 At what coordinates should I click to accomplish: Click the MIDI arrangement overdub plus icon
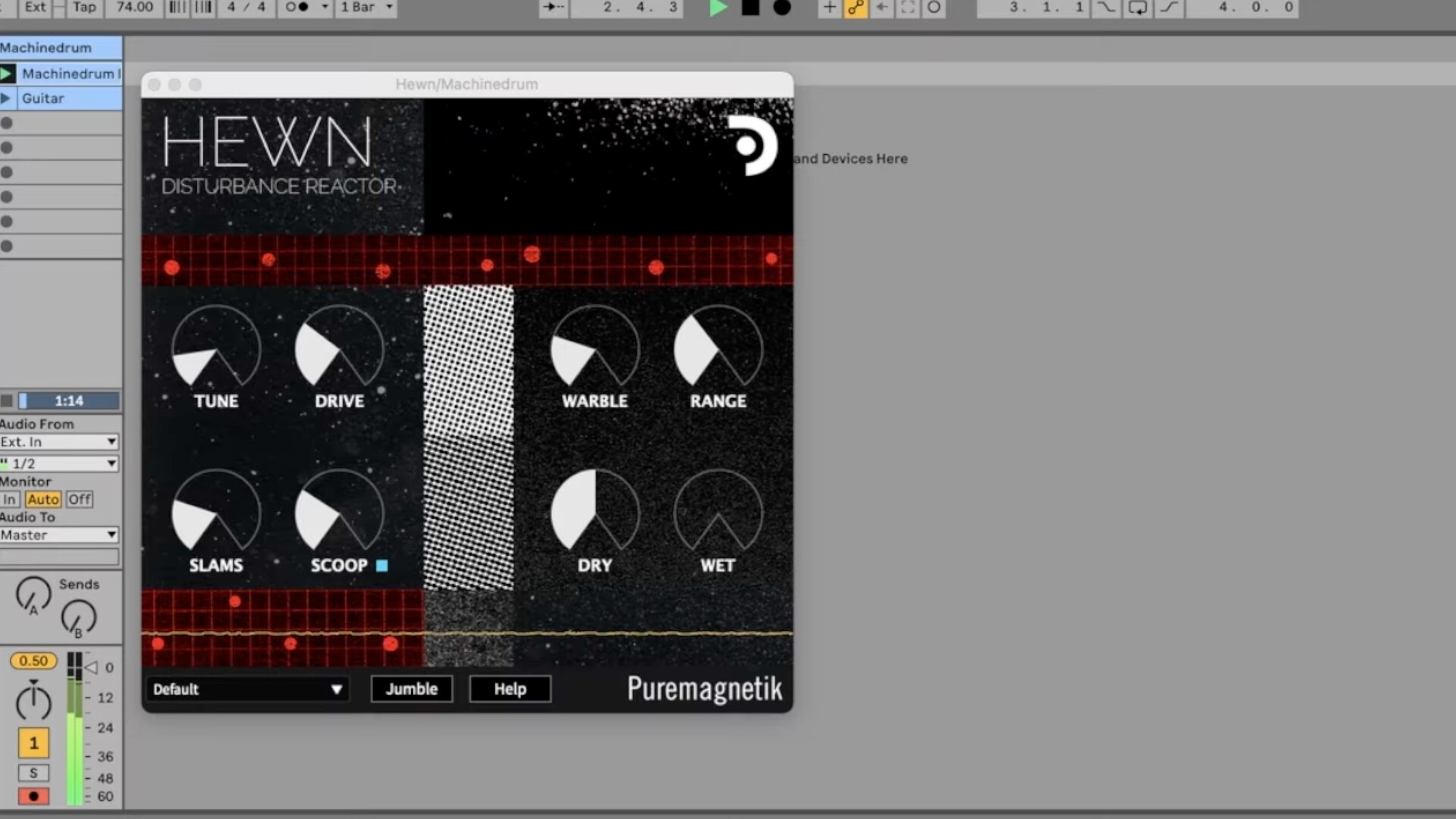[x=830, y=8]
